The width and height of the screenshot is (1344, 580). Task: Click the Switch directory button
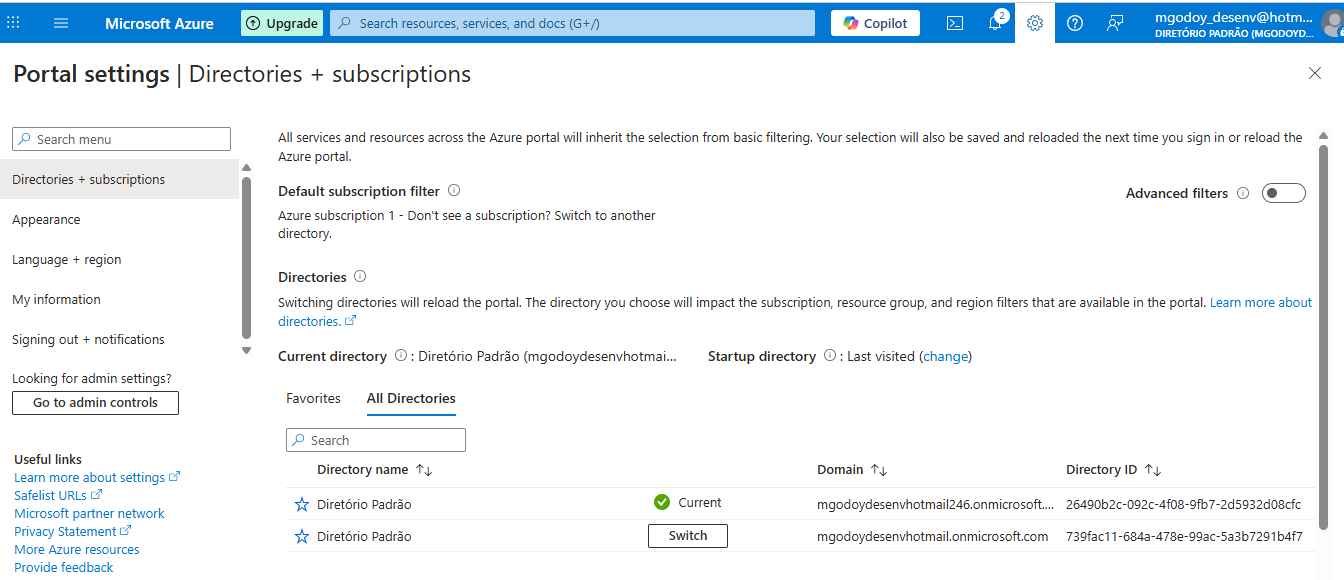[688, 536]
